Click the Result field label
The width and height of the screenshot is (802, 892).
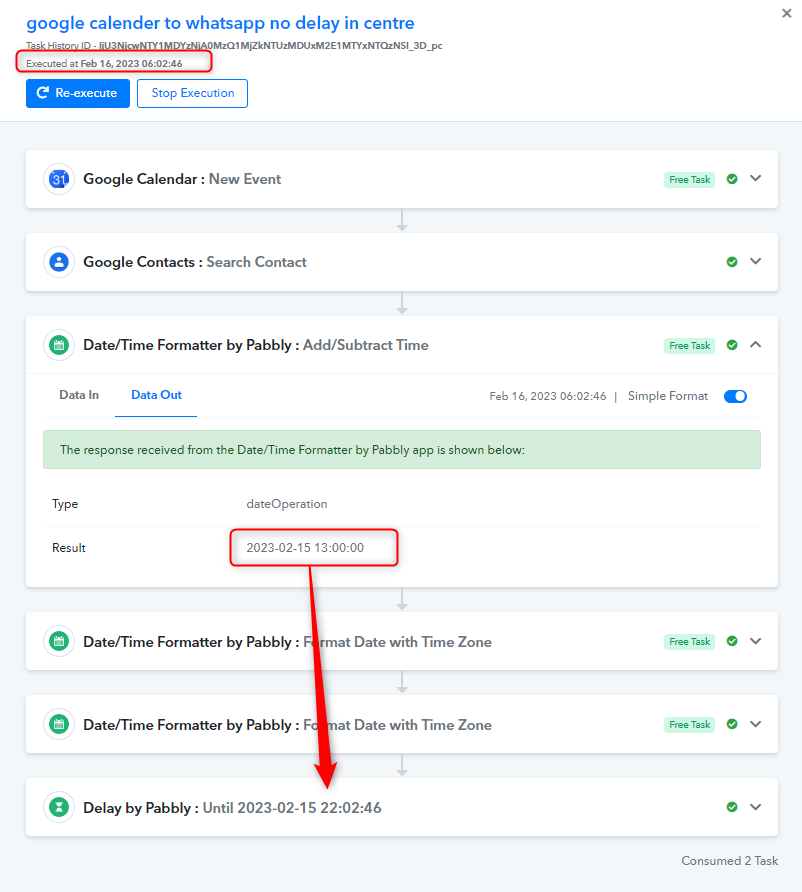click(x=69, y=548)
